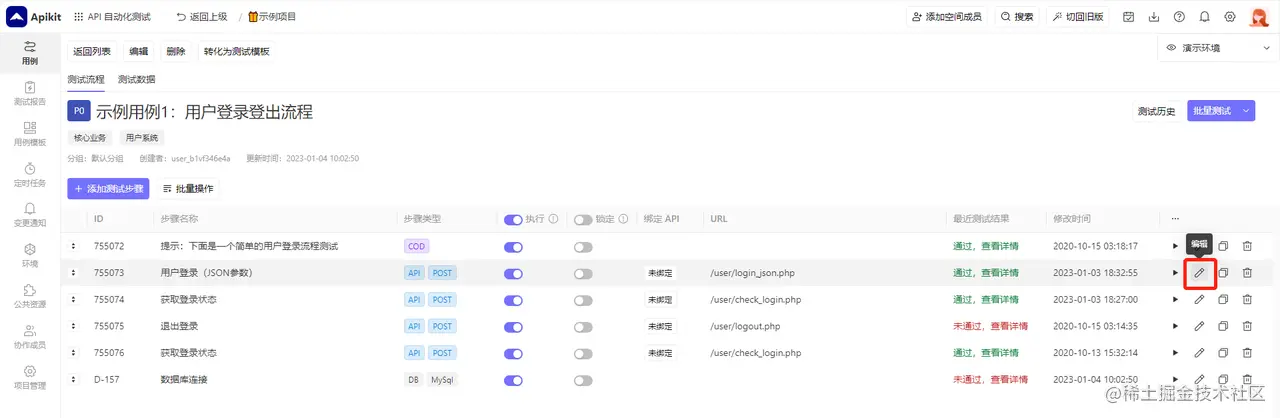Copy step 755076 with its copy icon
This screenshot has height=418, width=1280.
point(1222,353)
